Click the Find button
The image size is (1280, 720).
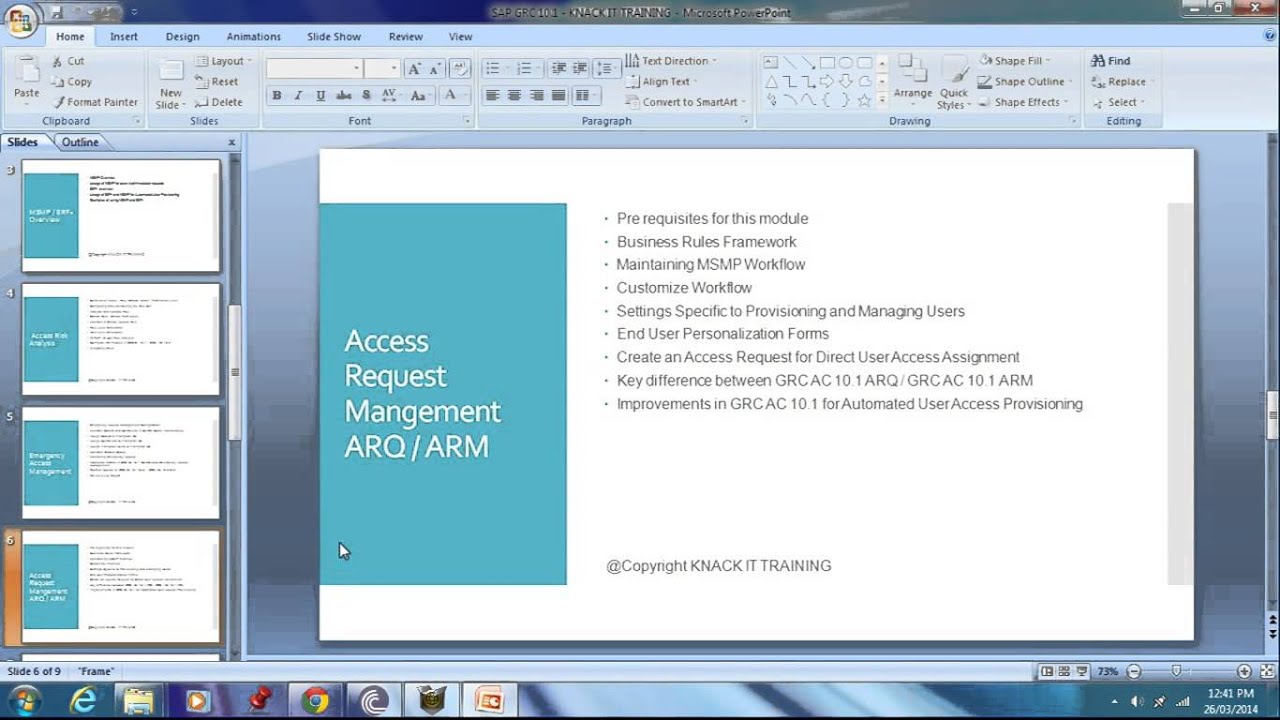pos(1111,61)
